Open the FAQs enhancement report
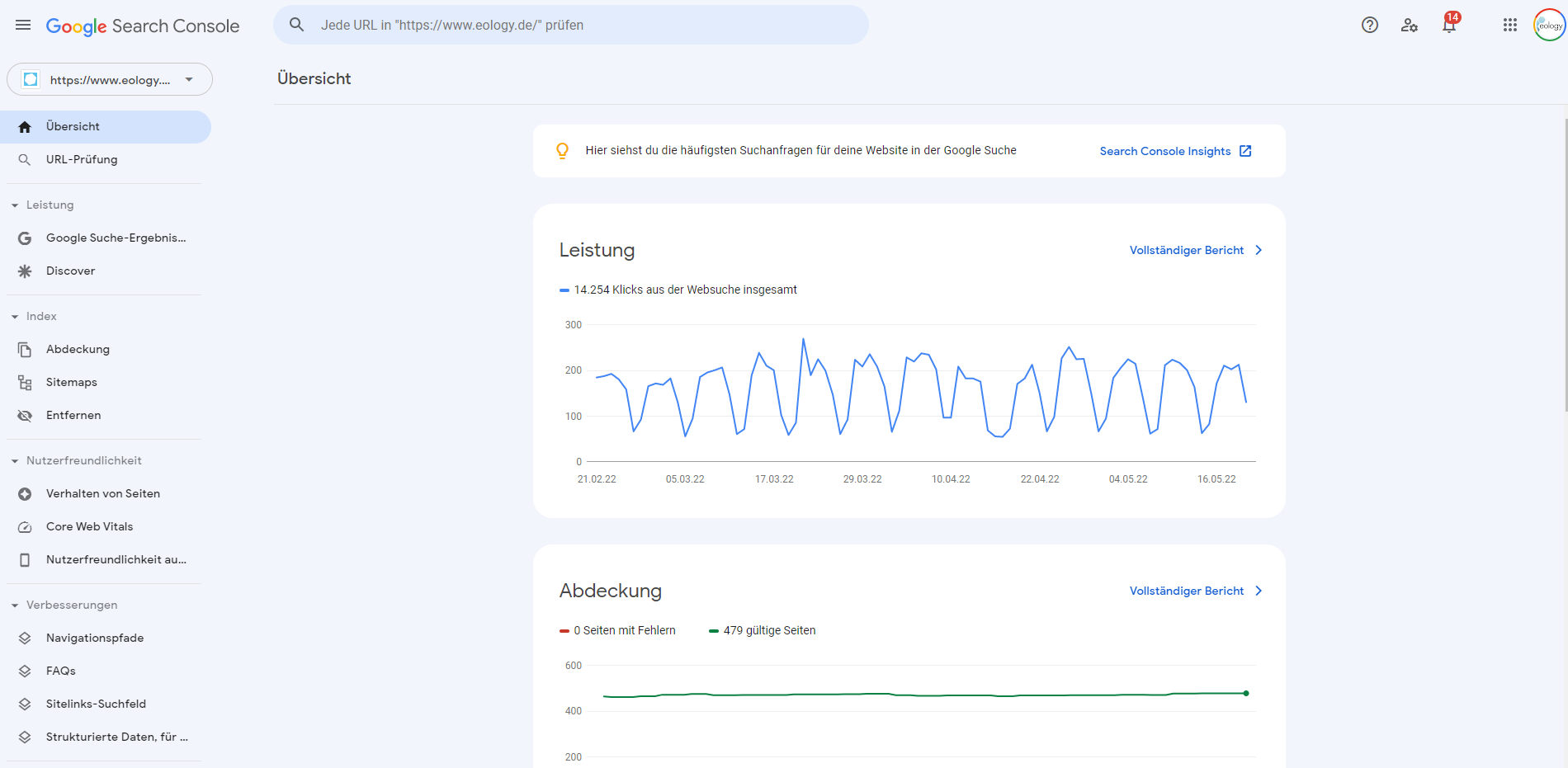This screenshot has height=768, width=1568. tap(106, 671)
